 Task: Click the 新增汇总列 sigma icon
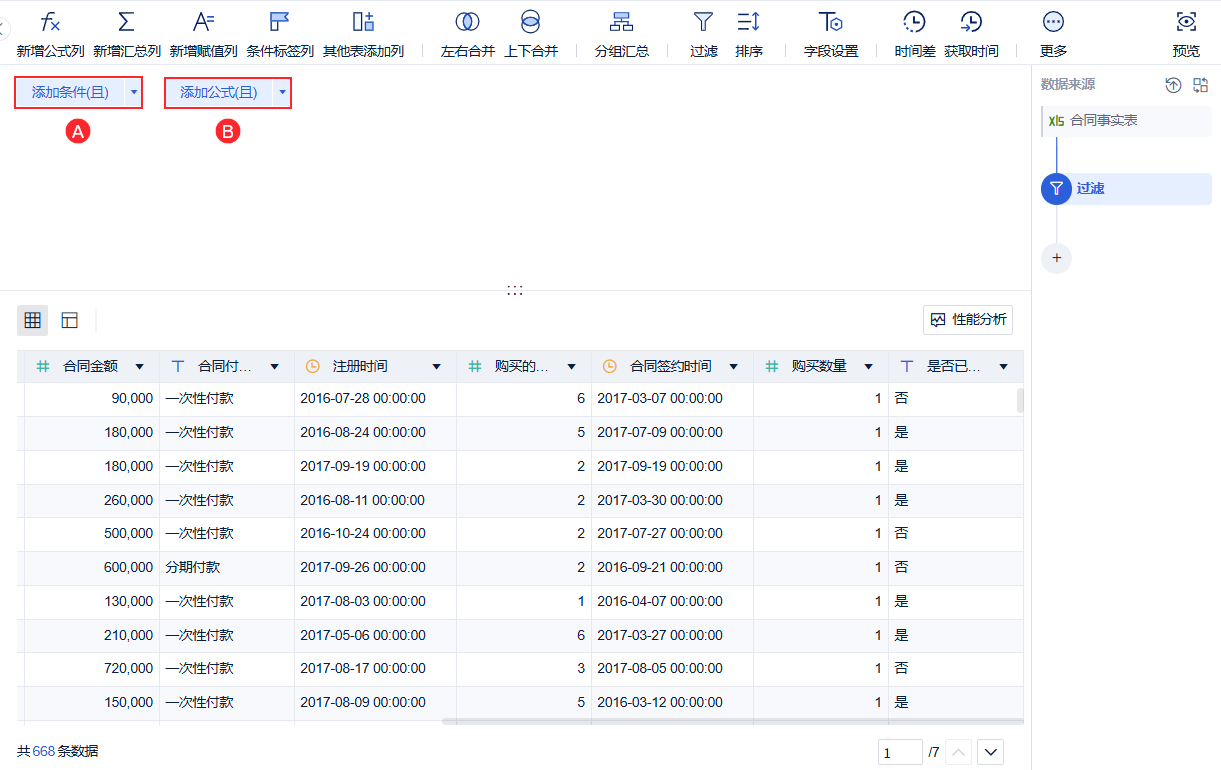point(126,22)
